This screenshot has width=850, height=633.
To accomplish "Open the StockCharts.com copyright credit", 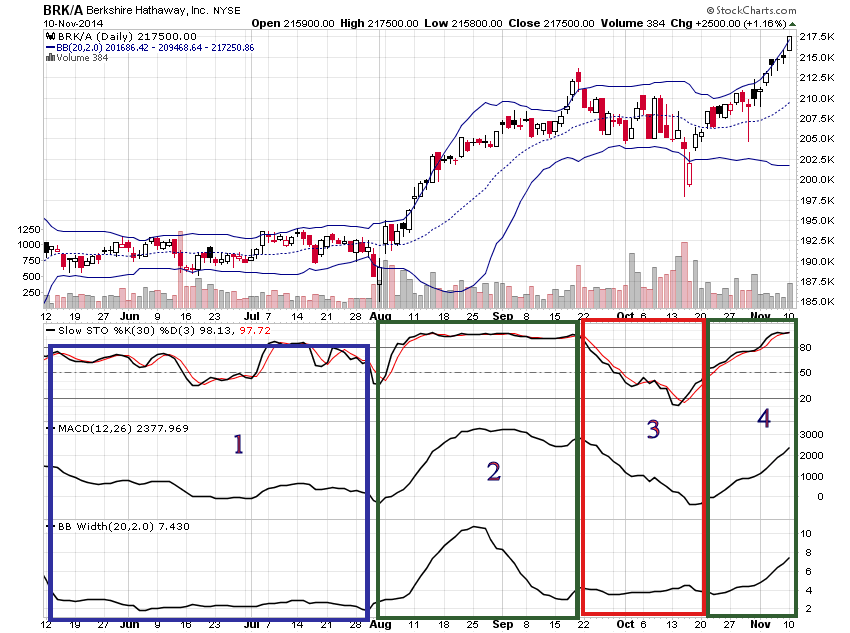I will pyautogui.click(x=751, y=10).
